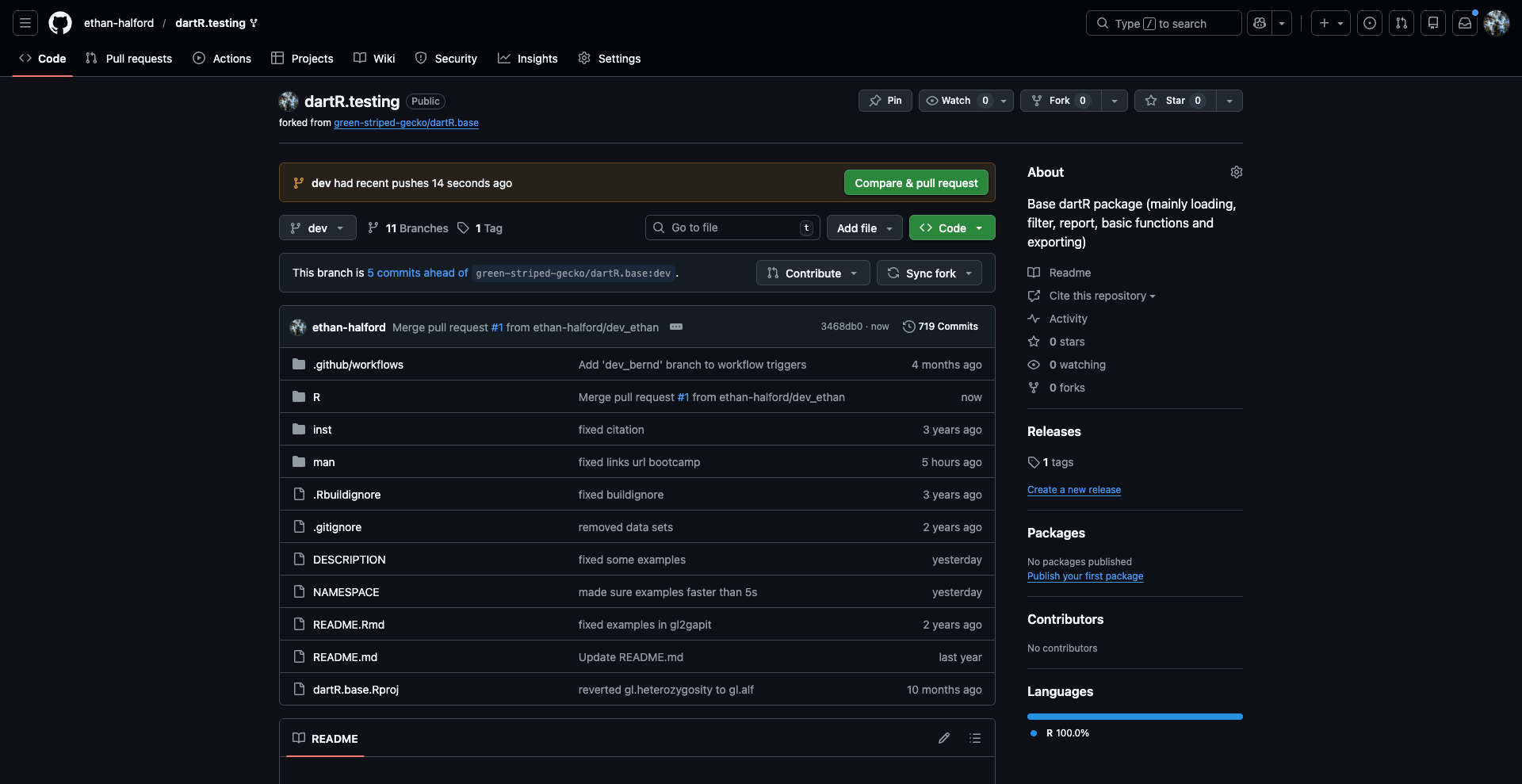Open the README outline list icon
The height and width of the screenshot is (784, 1522).
[x=975, y=738]
